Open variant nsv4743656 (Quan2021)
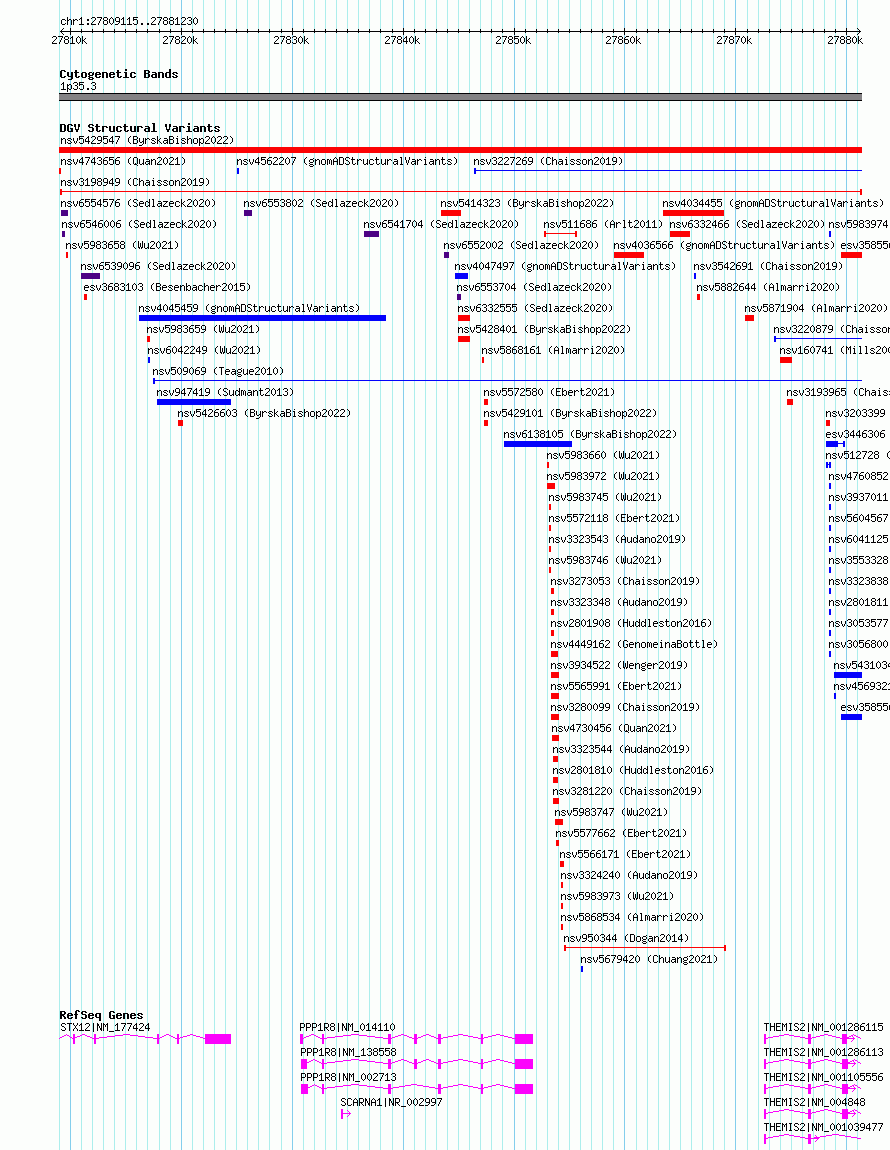This screenshot has width=890, height=1150. (123, 161)
